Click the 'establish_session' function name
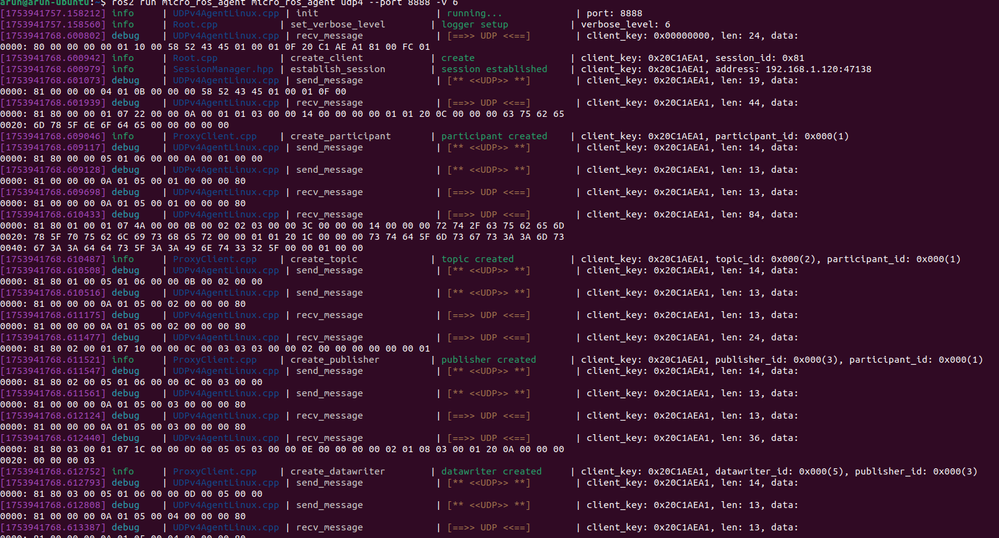The height and width of the screenshot is (538, 999). 338,69
